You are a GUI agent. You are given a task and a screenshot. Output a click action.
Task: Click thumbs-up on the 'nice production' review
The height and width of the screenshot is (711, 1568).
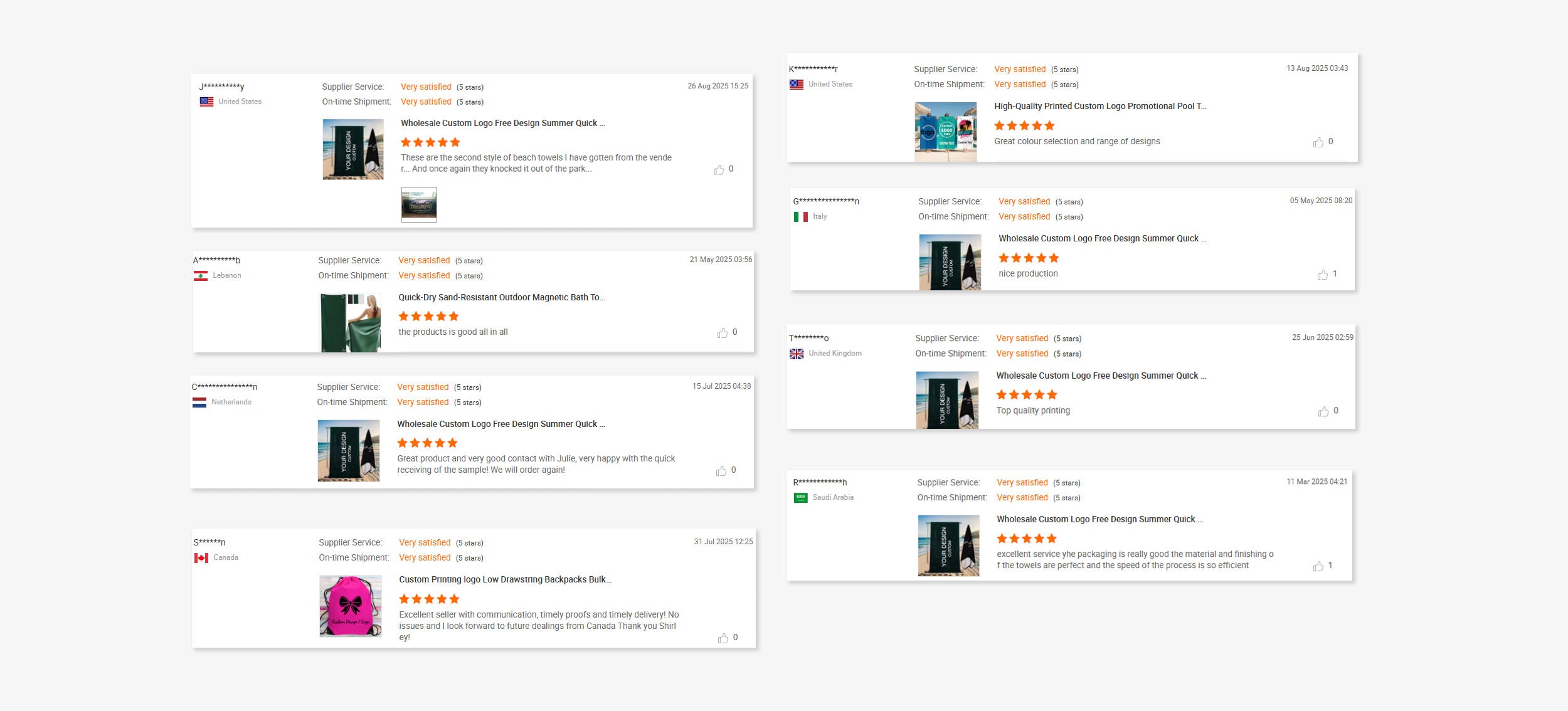(x=1323, y=275)
